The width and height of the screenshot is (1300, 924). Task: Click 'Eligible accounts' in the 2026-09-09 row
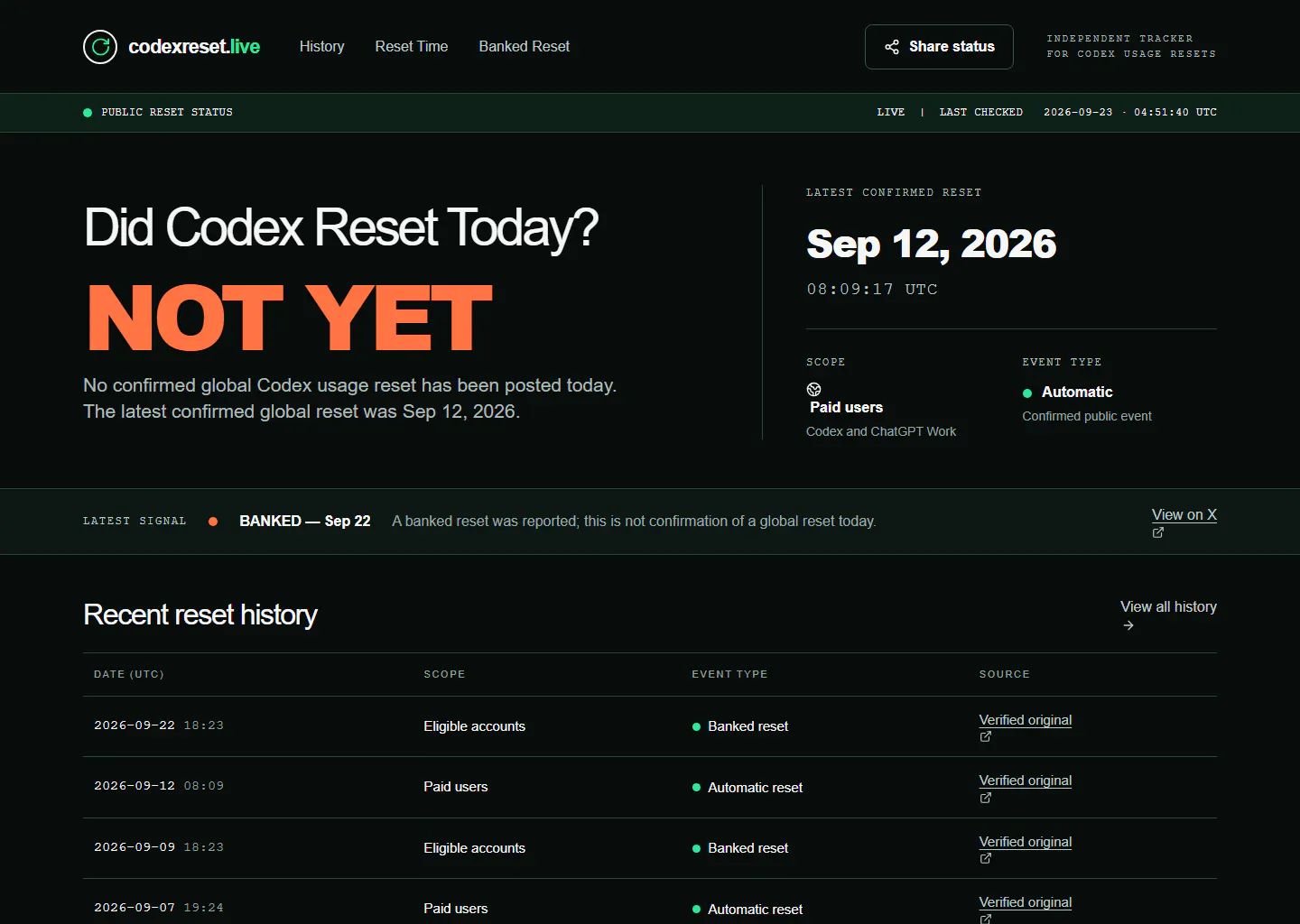click(474, 848)
